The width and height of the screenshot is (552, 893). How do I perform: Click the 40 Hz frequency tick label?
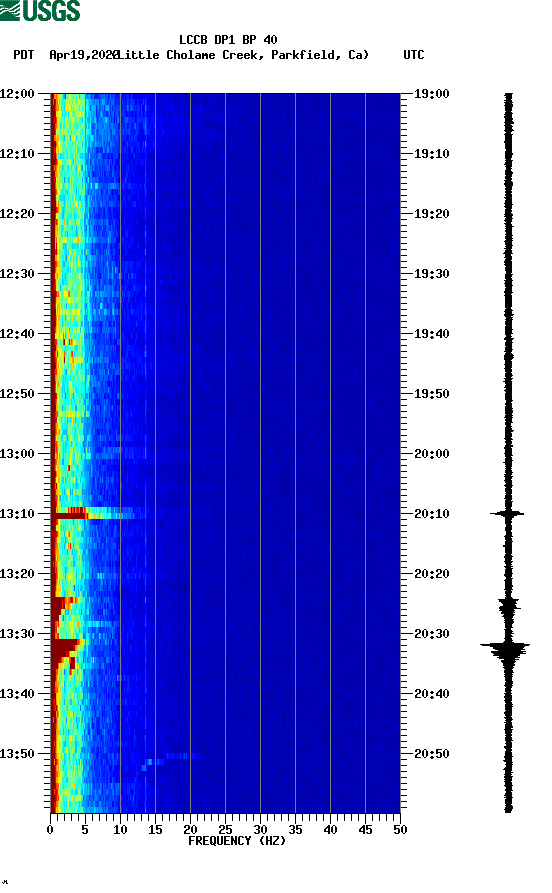tap(330, 830)
